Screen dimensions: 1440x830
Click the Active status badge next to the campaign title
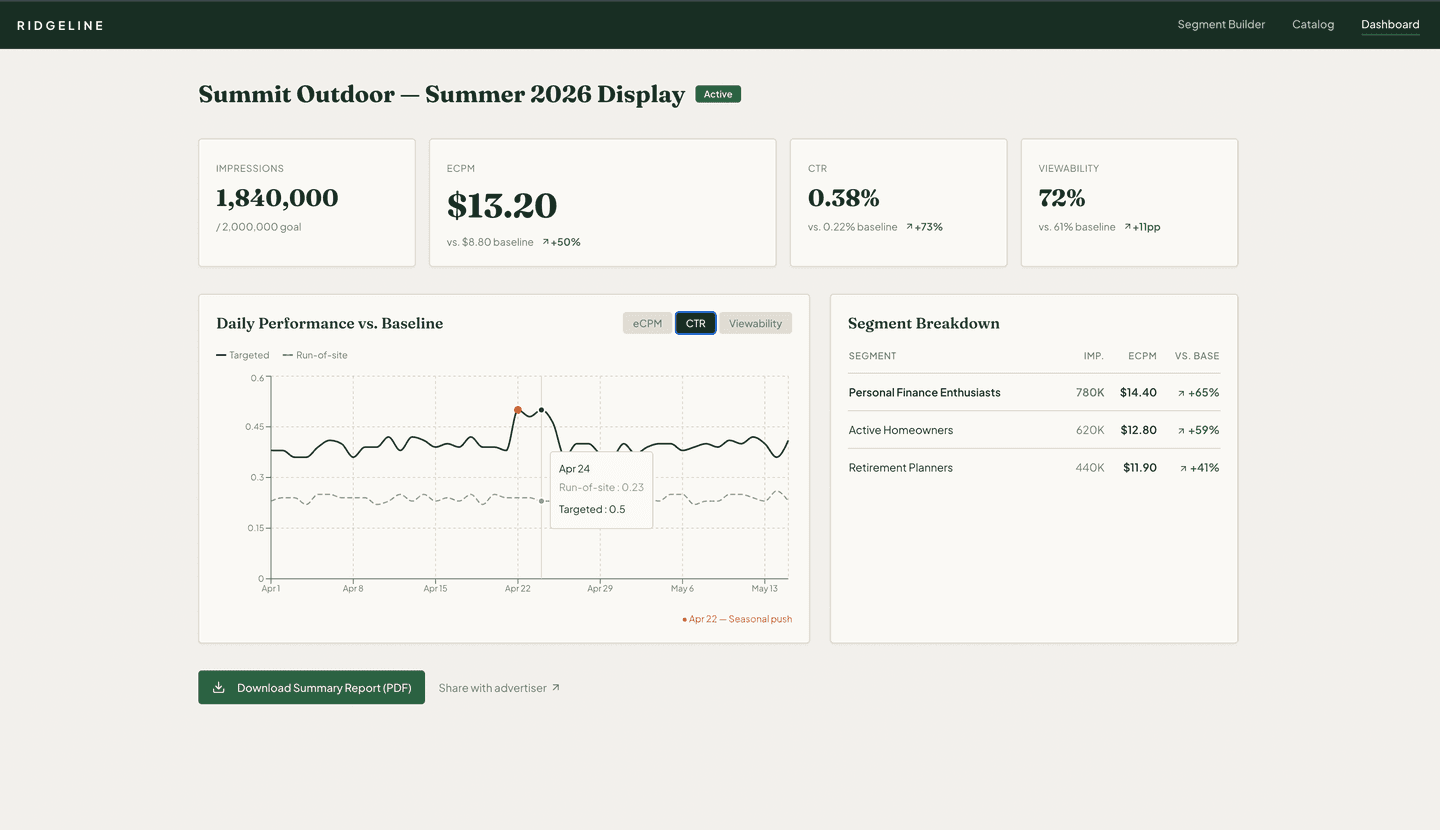click(x=718, y=93)
